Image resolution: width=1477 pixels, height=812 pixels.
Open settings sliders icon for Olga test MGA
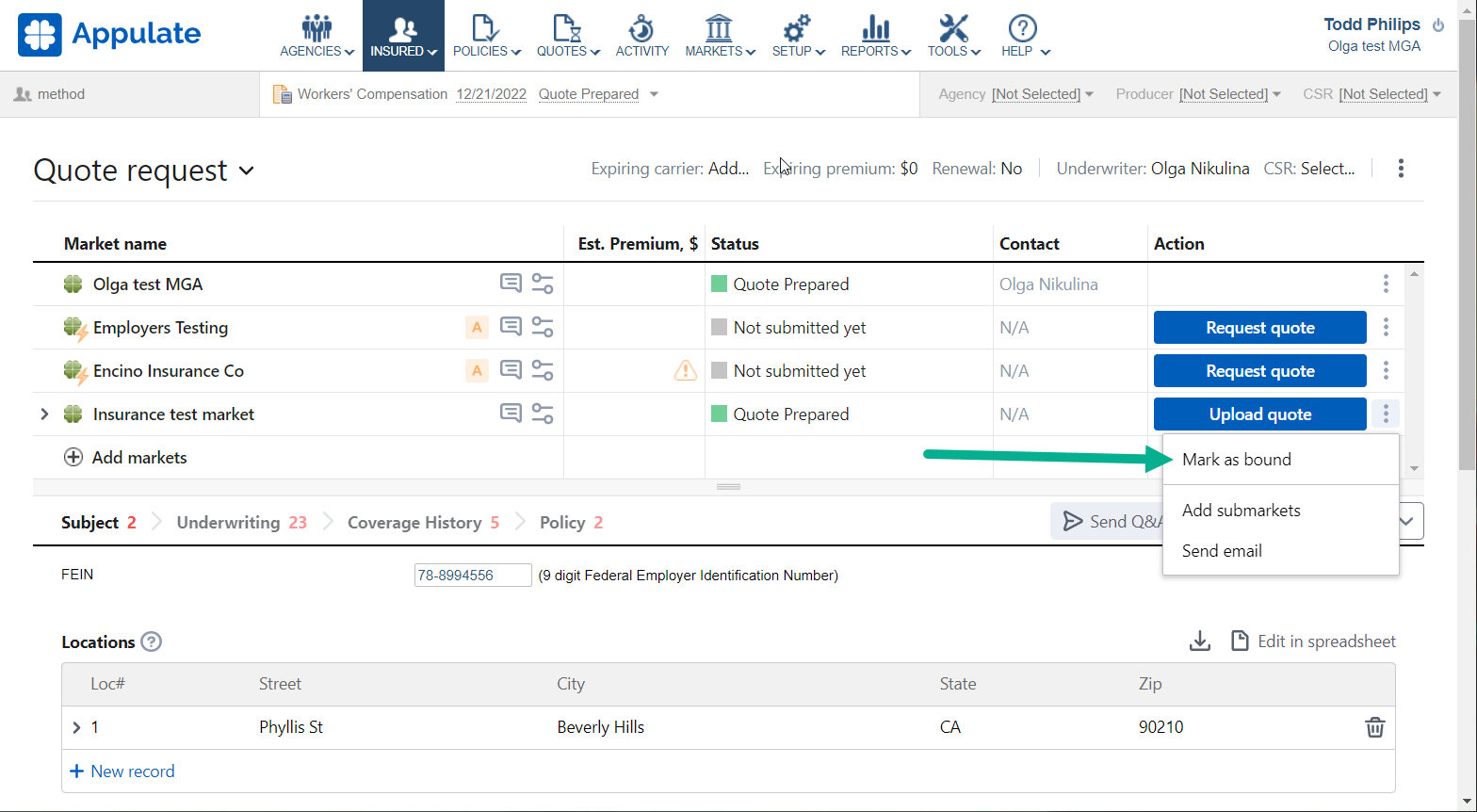543,284
